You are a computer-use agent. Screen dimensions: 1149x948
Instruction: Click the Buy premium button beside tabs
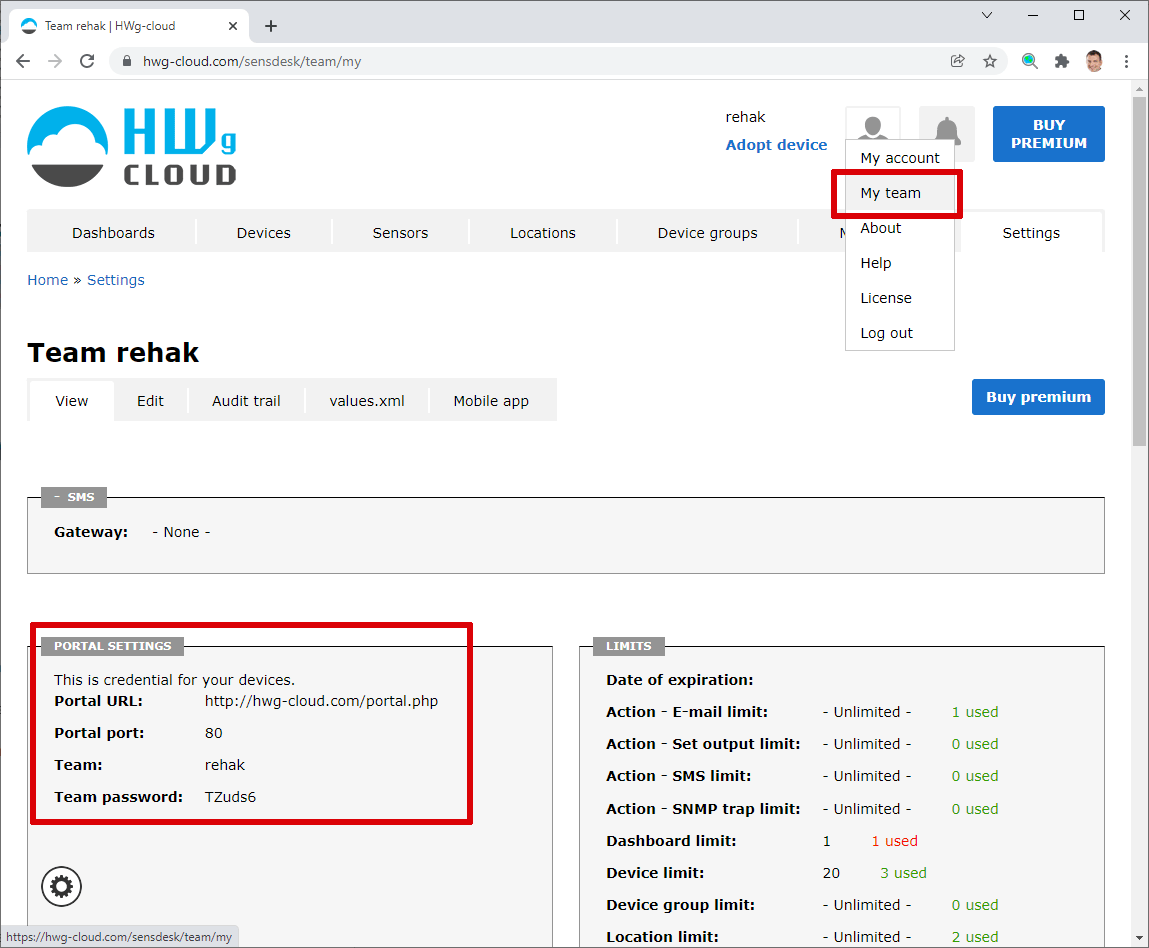[1038, 397]
